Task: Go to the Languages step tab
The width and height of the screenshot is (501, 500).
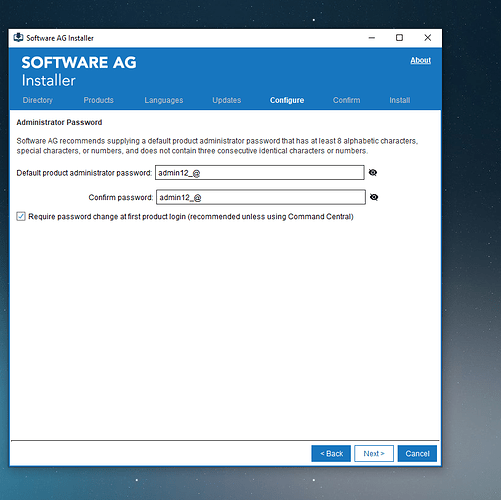Action: pos(164,100)
